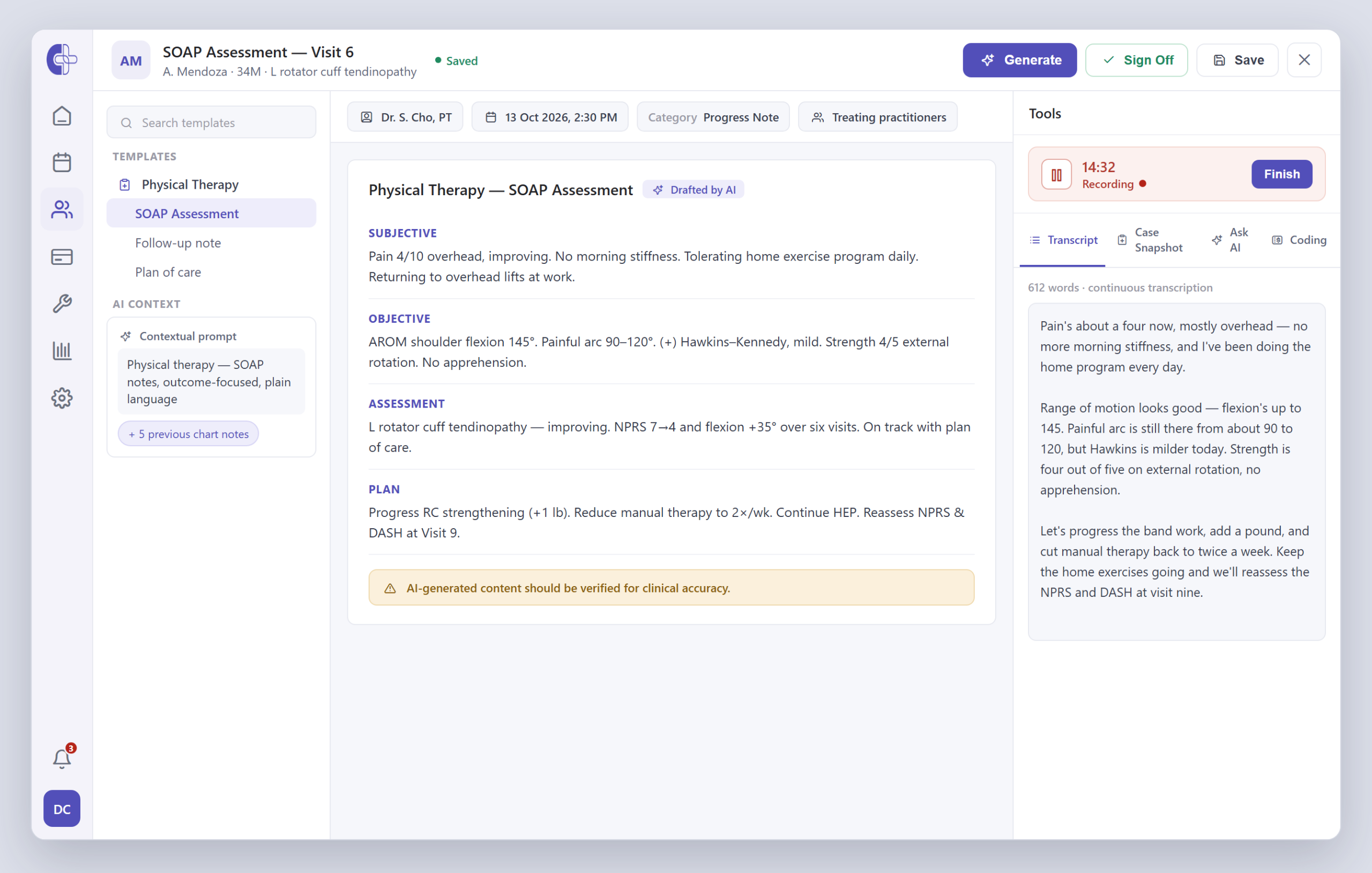Select the Physical Therapy template group

(x=211, y=185)
